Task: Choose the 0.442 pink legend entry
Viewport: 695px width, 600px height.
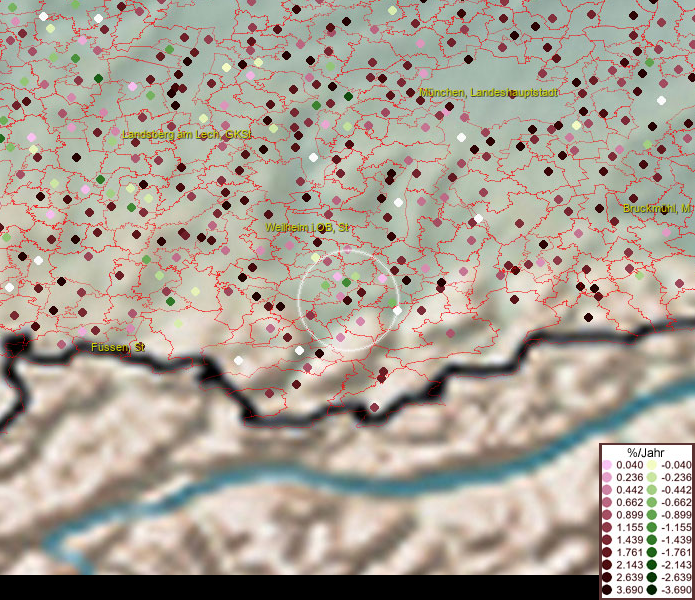Action: tap(608, 489)
